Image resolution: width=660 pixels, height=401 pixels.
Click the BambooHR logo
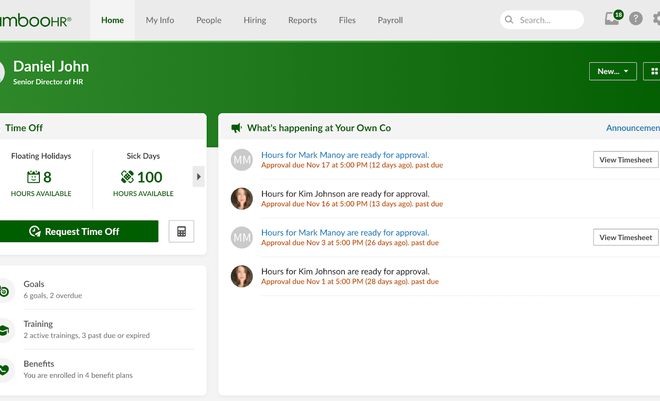(x=36, y=20)
